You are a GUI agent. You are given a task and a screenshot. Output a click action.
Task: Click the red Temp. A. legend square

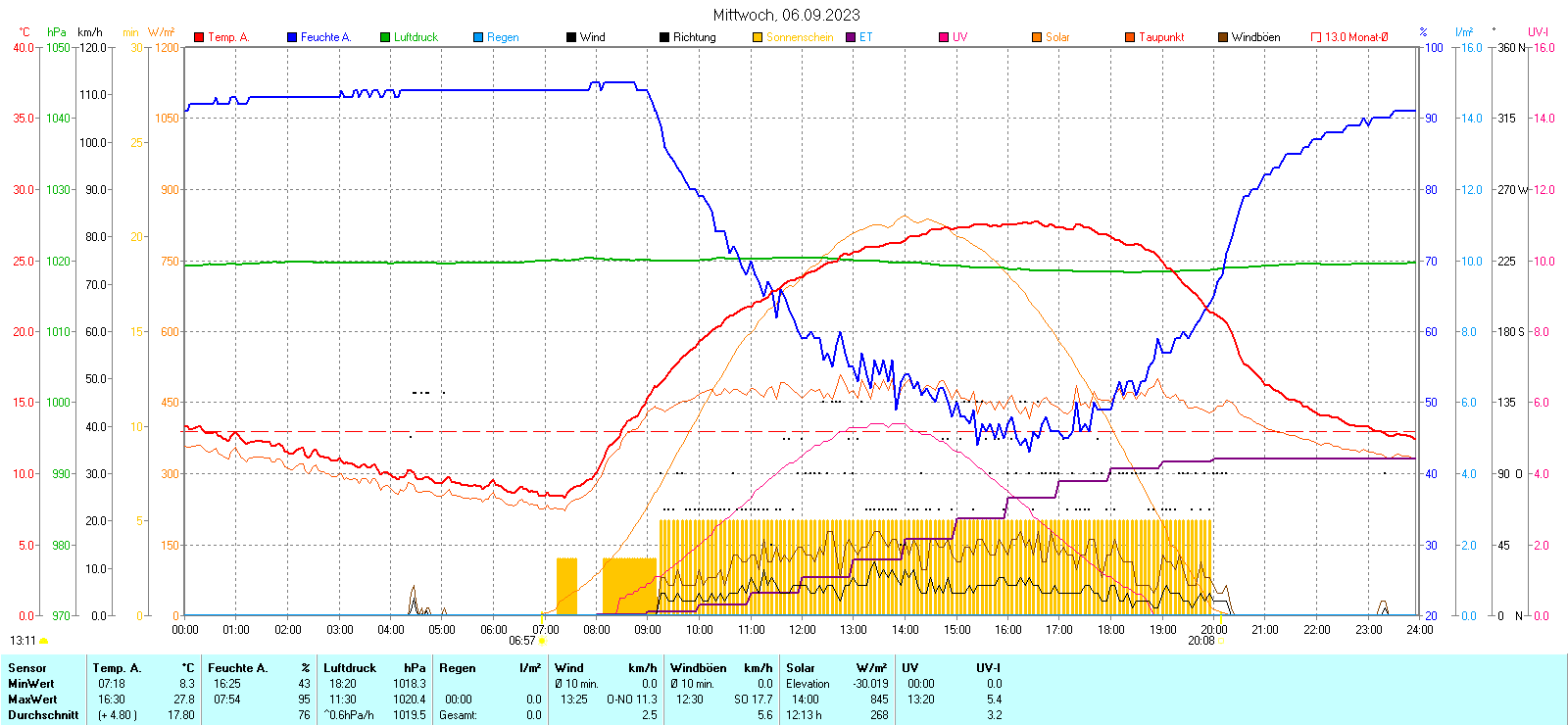[x=199, y=37]
